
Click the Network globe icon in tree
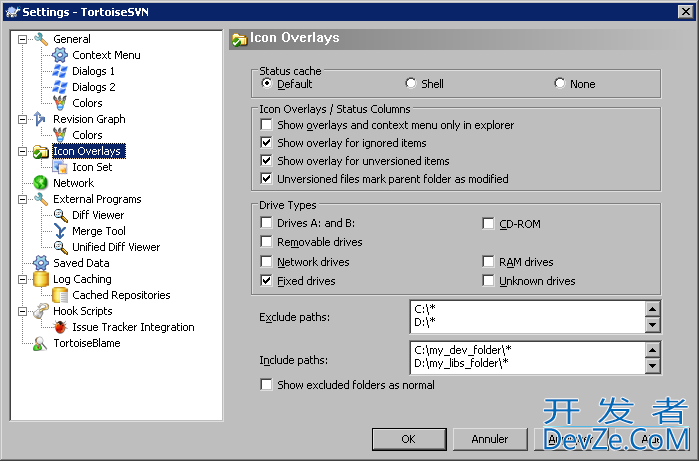tap(41, 183)
